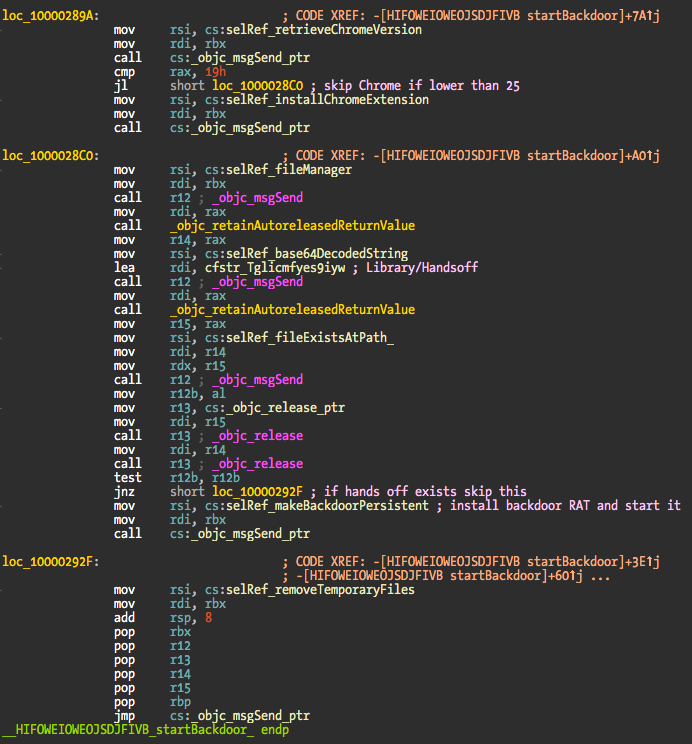This screenshot has height=744, width=692.
Task: Click r12 in the pop r12 line
Action: coord(180,646)
